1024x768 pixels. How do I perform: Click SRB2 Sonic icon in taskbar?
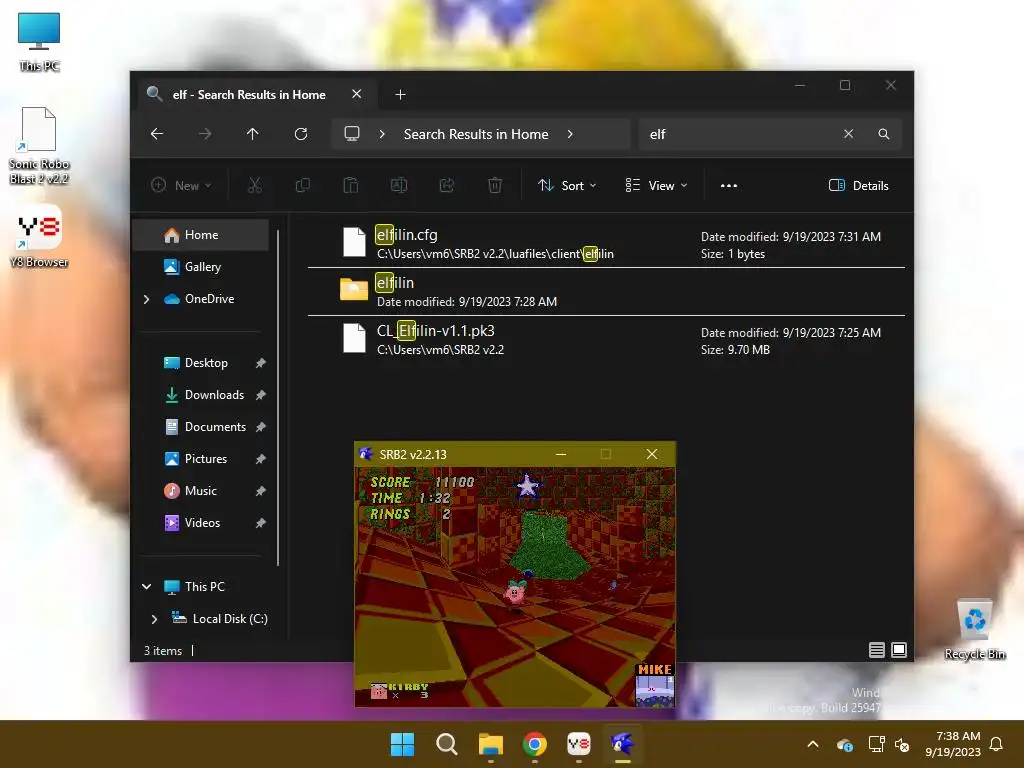(622, 744)
